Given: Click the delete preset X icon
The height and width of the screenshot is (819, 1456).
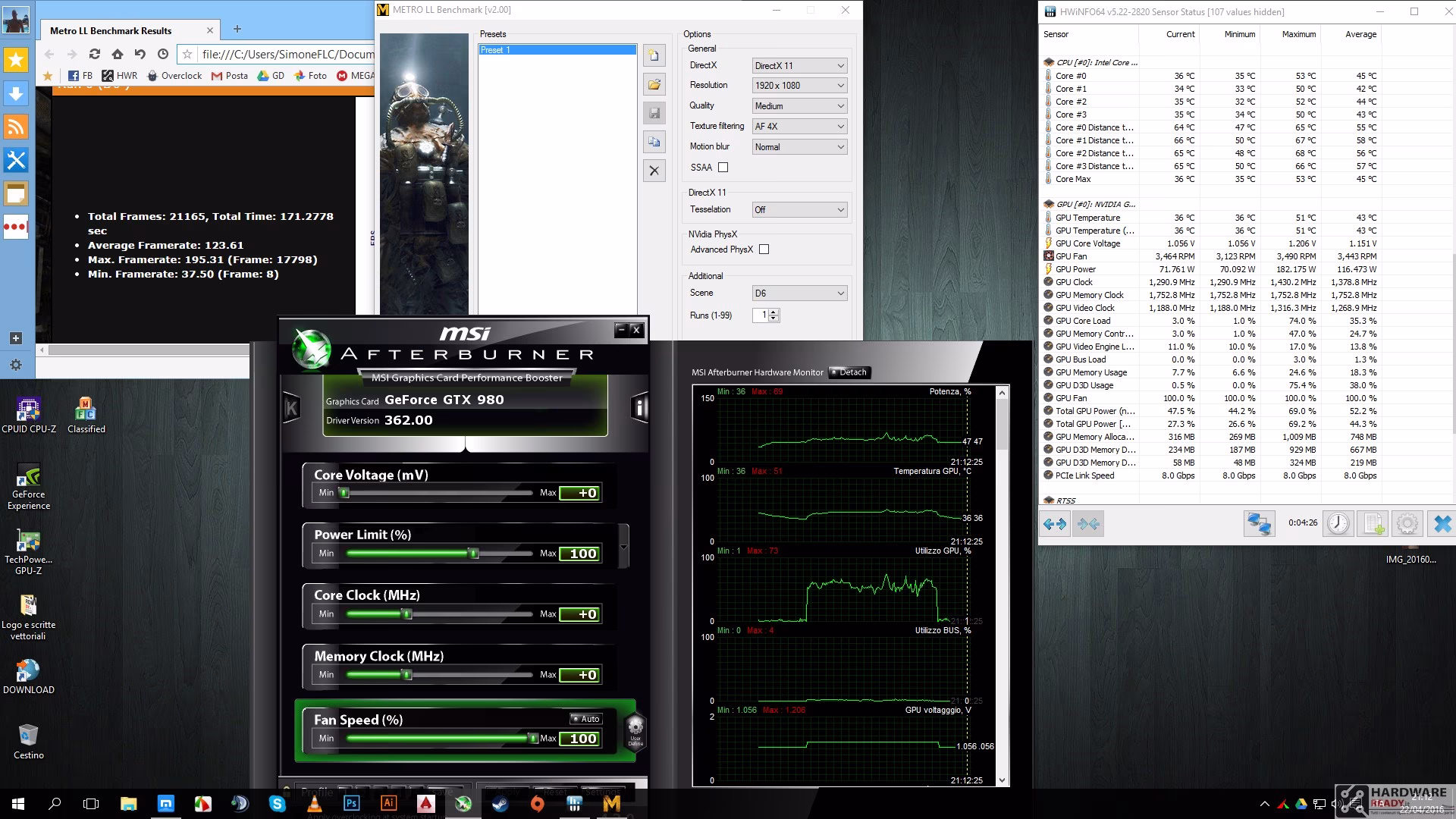Looking at the screenshot, I should coord(654,171).
